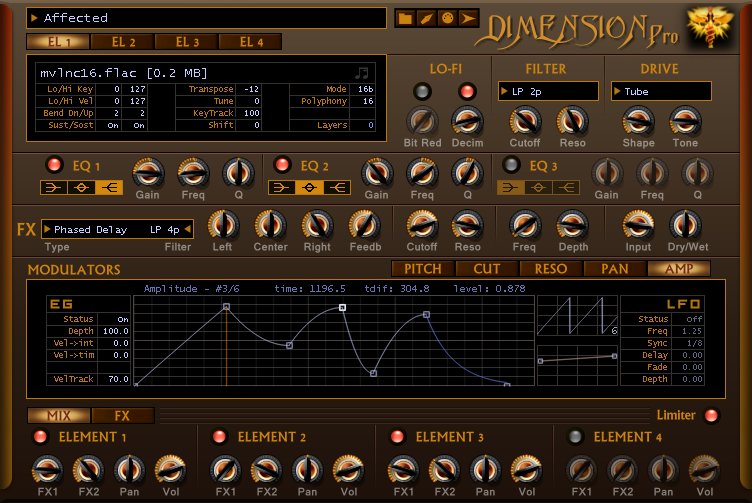Click the round options icon in top toolbar
Screen dimensions: 752x503
coord(447,19)
